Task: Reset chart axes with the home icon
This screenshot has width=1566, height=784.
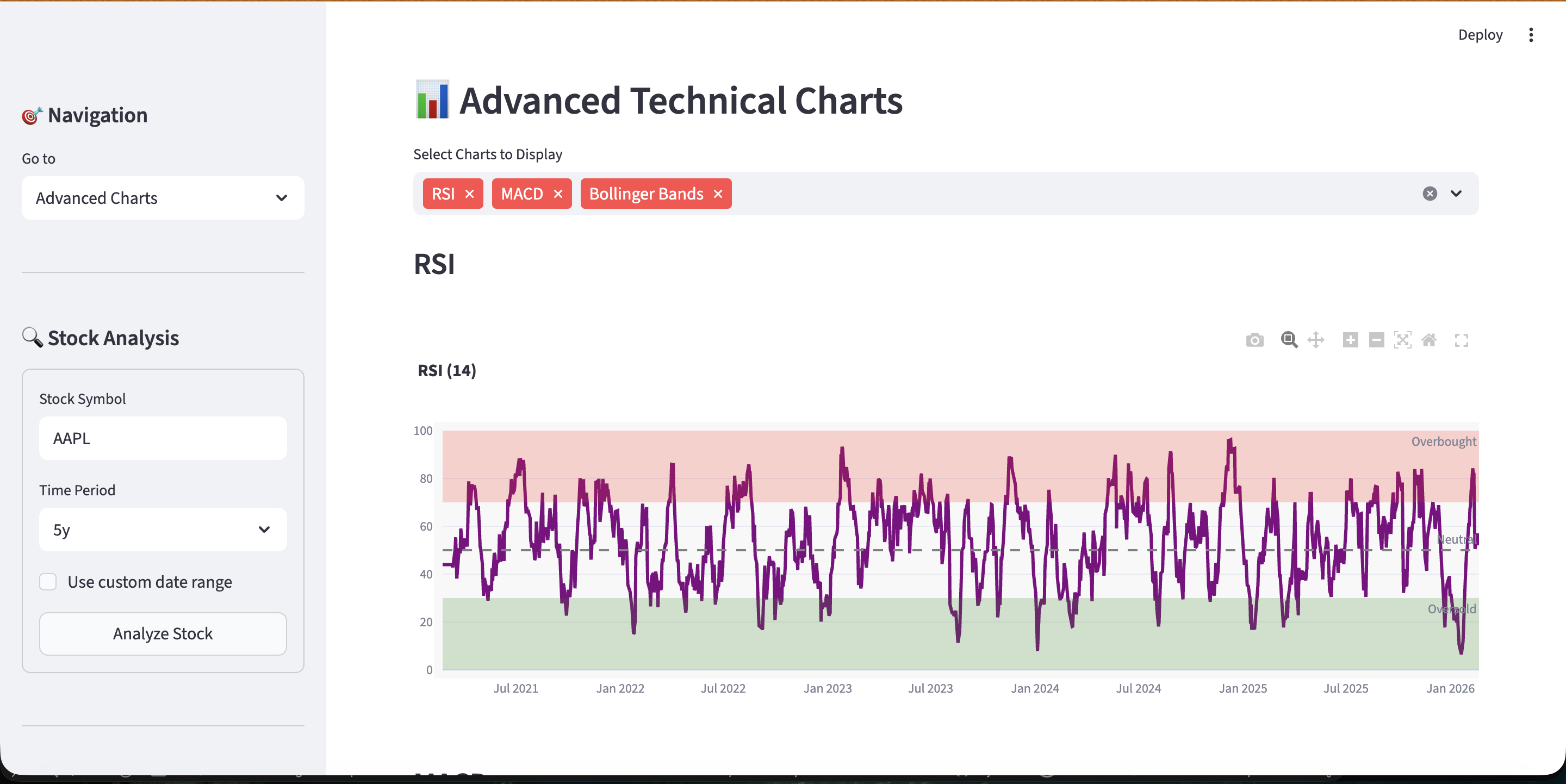Action: (x=1430, y=340)
